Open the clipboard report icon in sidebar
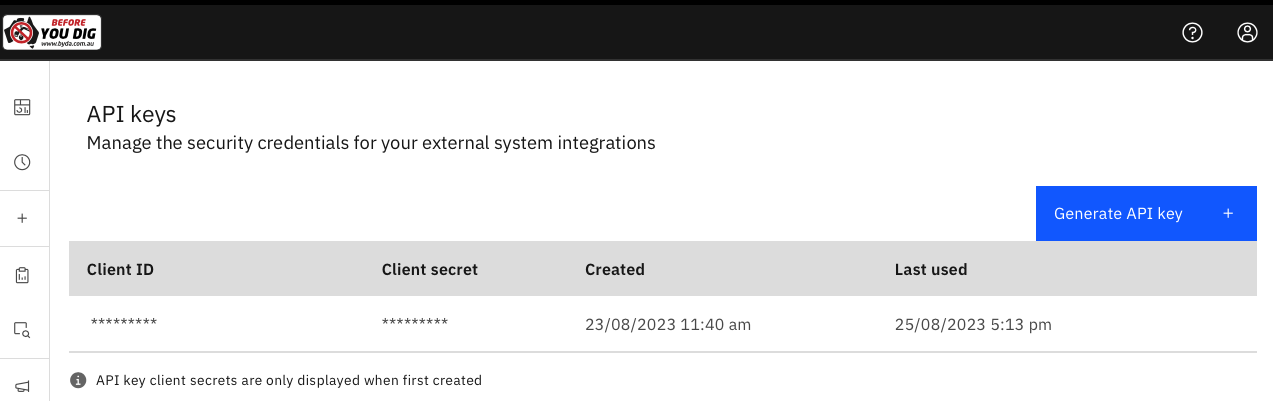 tap(22, 275)
